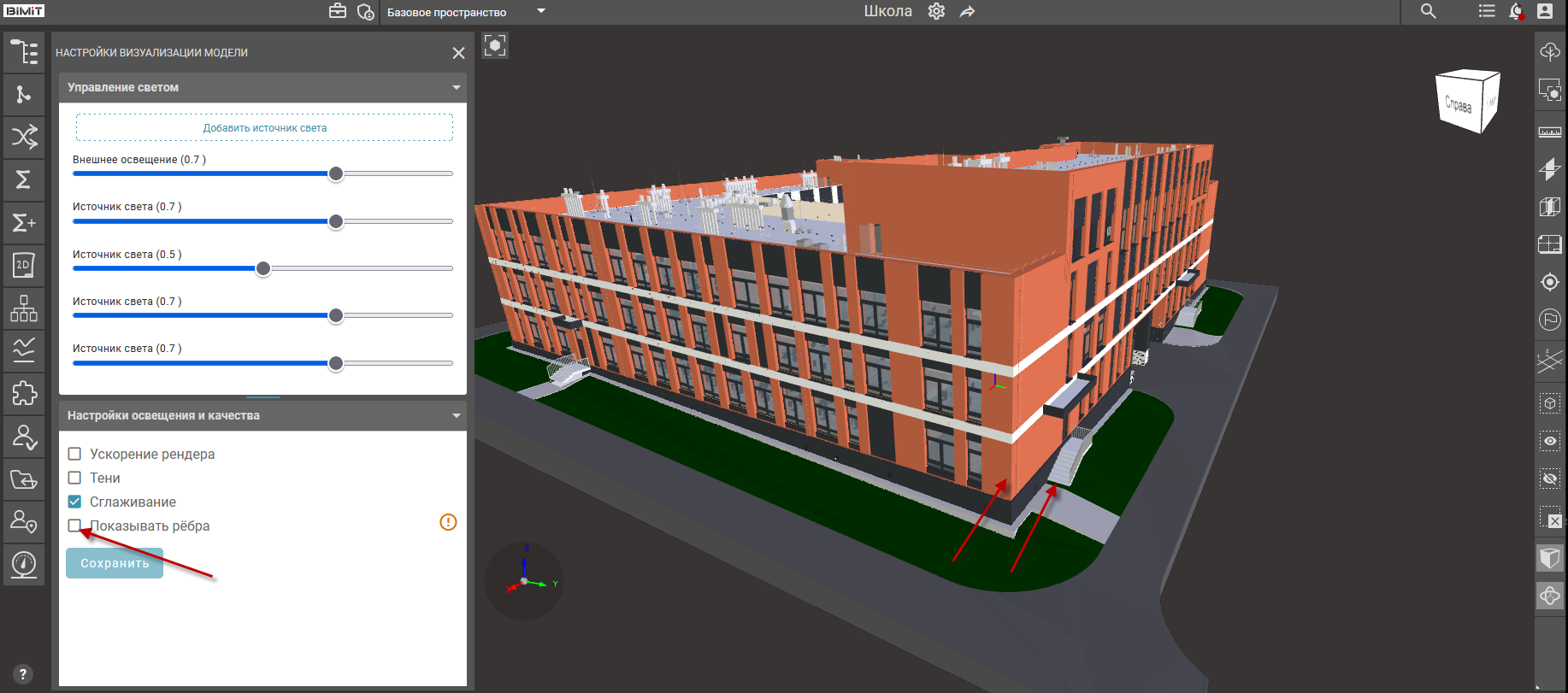Image resolution: width=1568 pixels, height=693 pixels.
Task: Click the Справа view cube
Action: point(1465,103)
